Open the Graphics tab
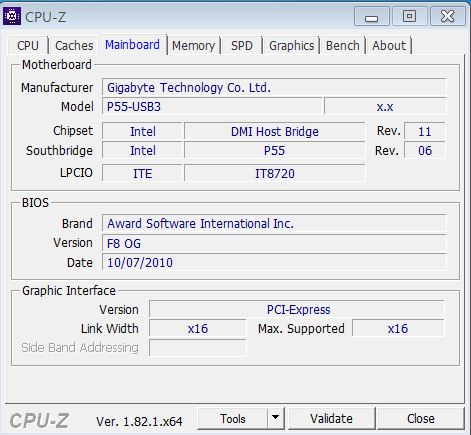Viewport: 471px width, 435px height. tap(291, 46)
